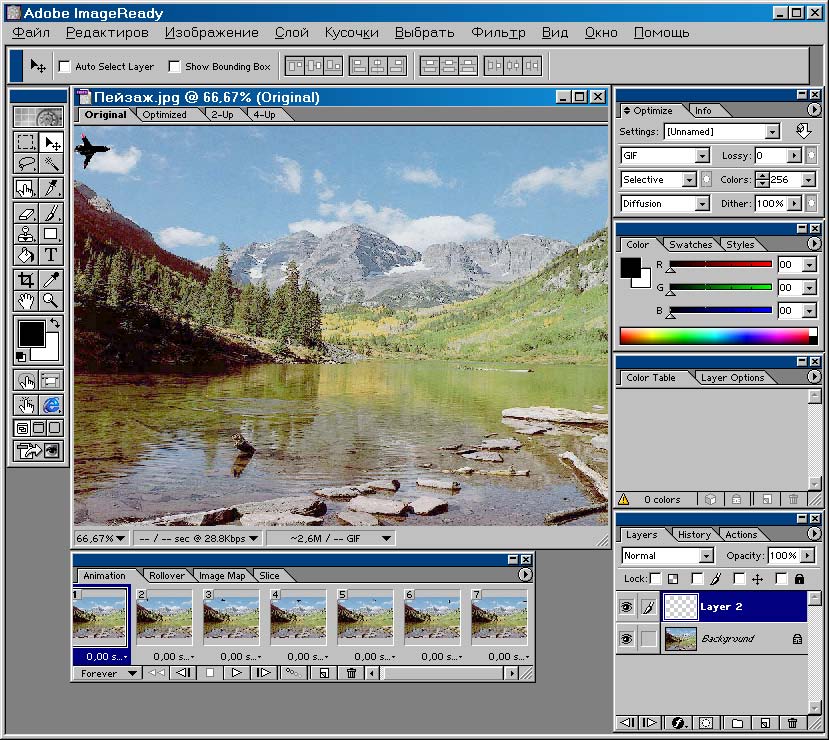
Task: Enable the Auto Select Layer checkbox
Action: (65, 67)
